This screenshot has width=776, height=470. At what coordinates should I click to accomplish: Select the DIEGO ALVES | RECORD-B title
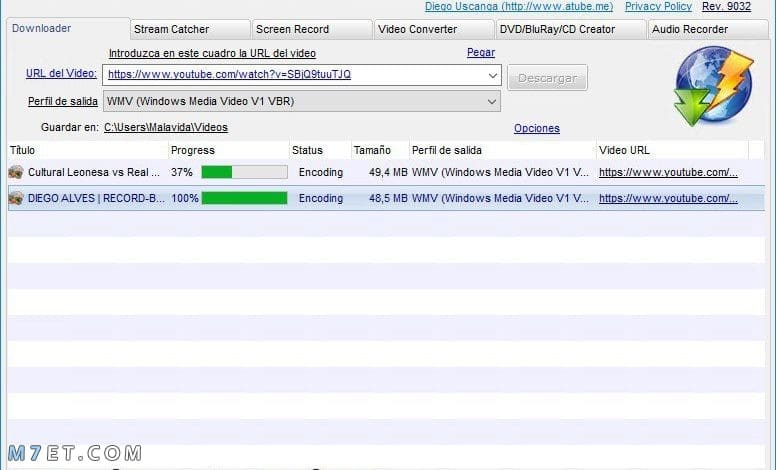[x=97, y=198]
